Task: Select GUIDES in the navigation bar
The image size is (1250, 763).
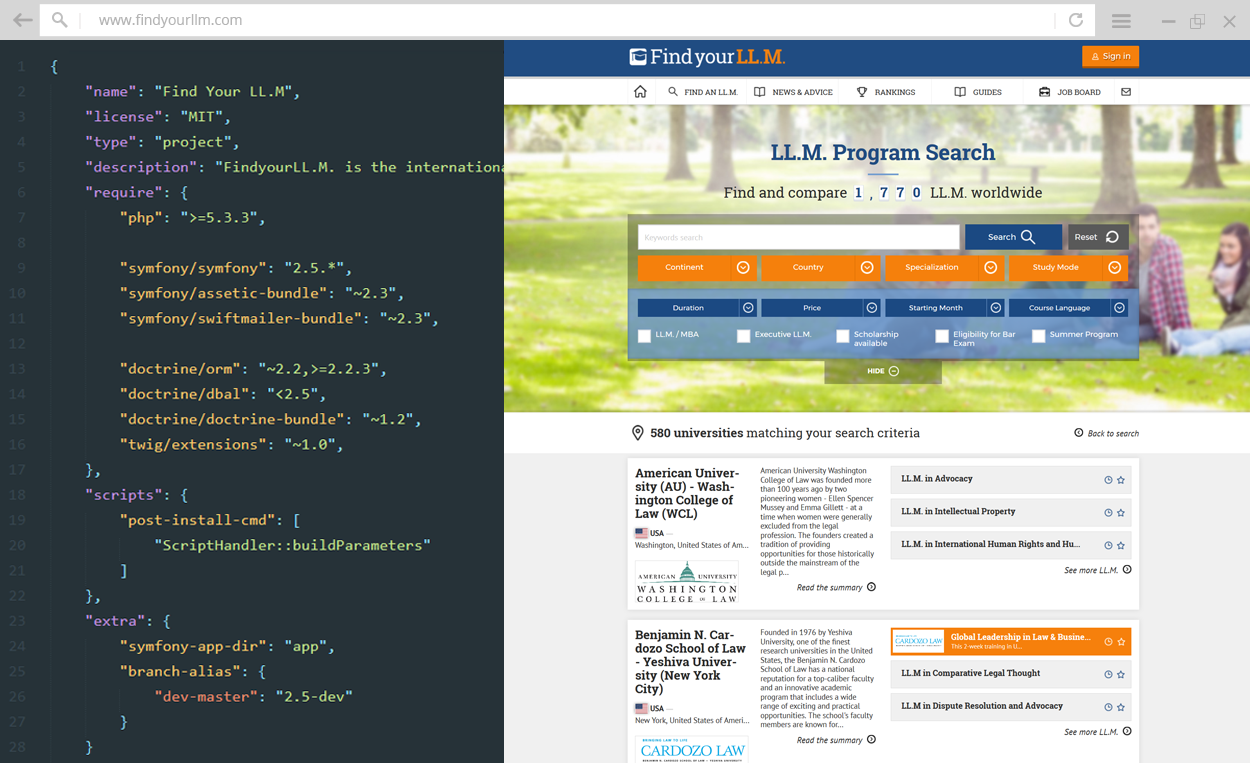Action: 978,92
